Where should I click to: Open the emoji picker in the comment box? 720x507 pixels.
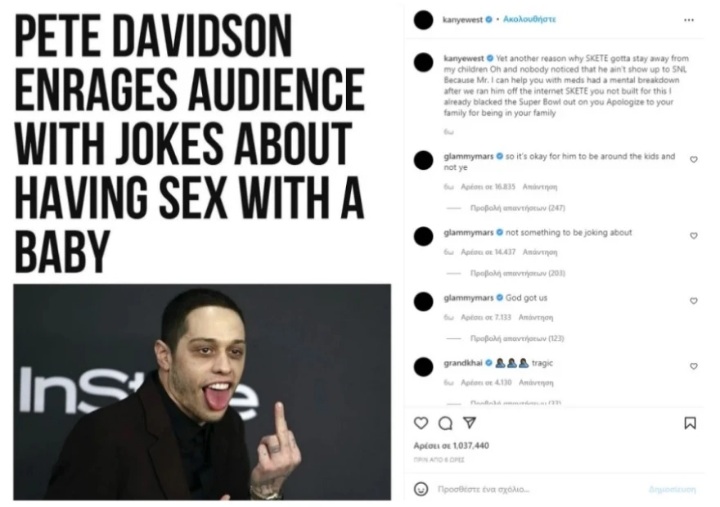tap(421, 489)
